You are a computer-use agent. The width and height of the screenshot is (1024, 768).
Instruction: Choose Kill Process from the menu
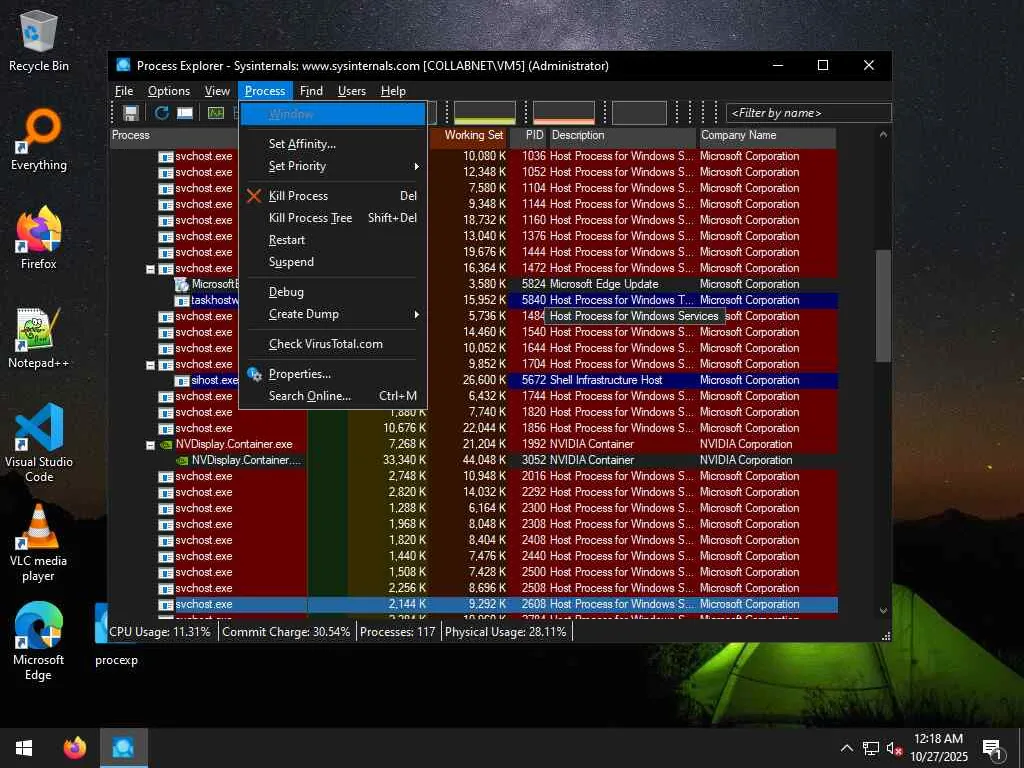333,196
